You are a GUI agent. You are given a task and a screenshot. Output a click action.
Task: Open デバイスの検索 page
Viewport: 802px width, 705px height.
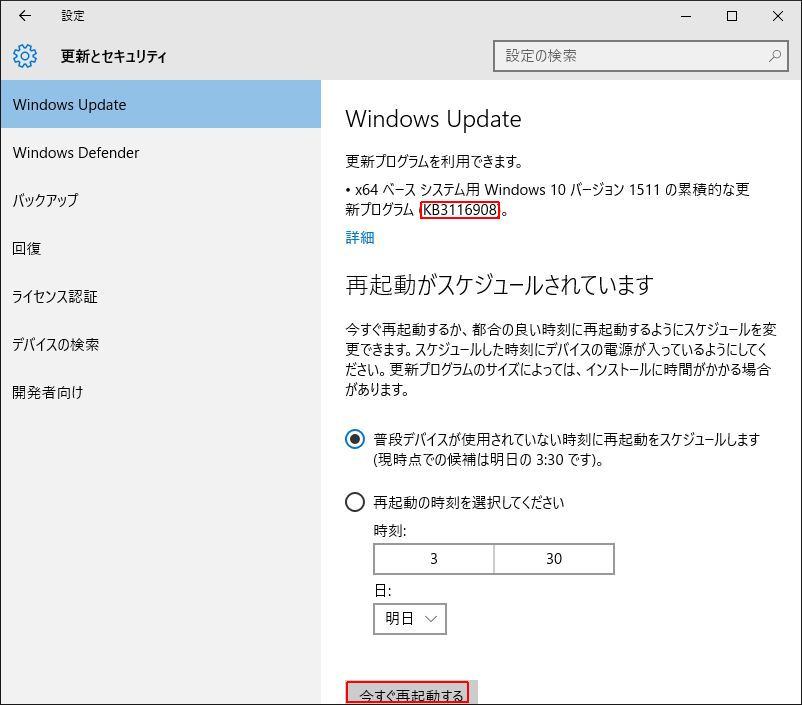click(x=56, y=345)
